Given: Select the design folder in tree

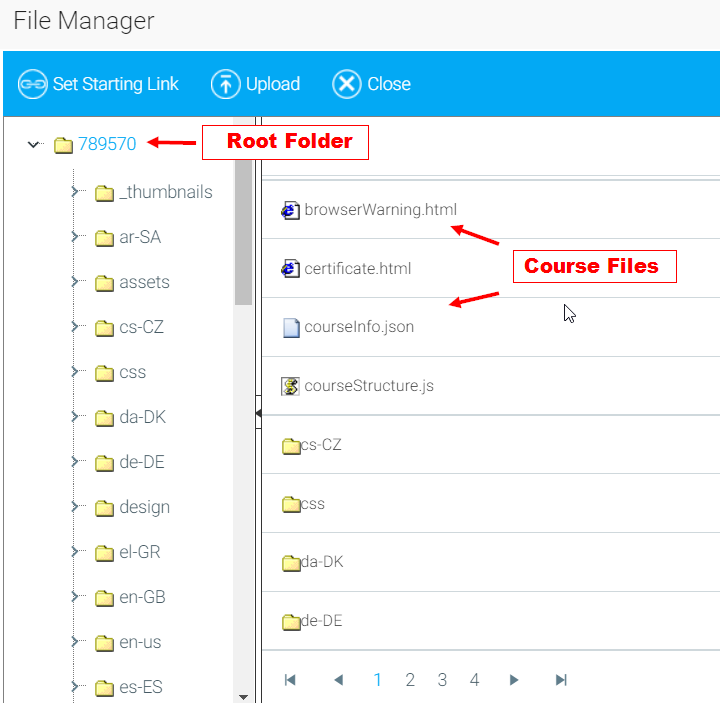Looking at the screenshot, I should pyautogui.click(x=144, y=507).
